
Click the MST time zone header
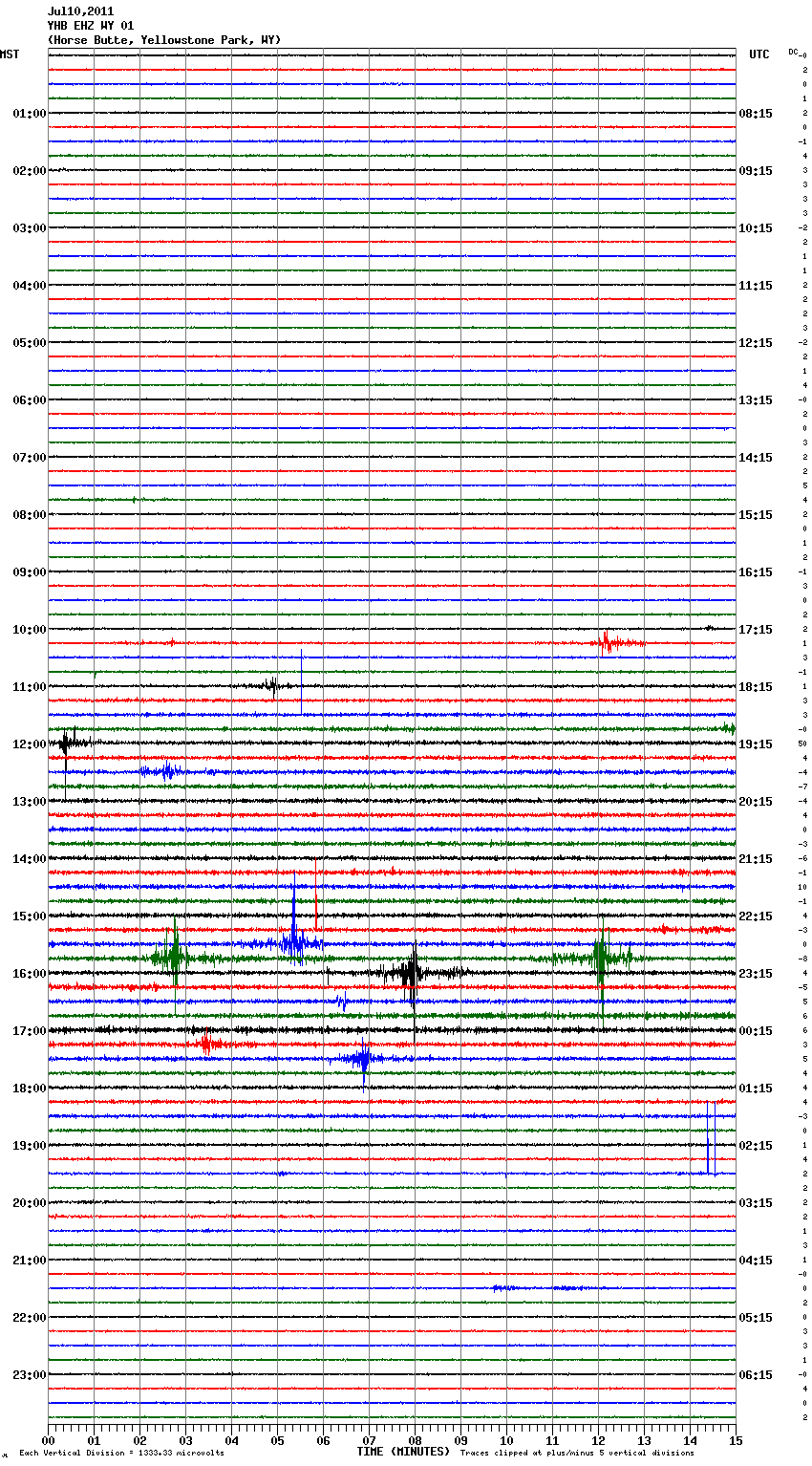[x=10, y=54]
